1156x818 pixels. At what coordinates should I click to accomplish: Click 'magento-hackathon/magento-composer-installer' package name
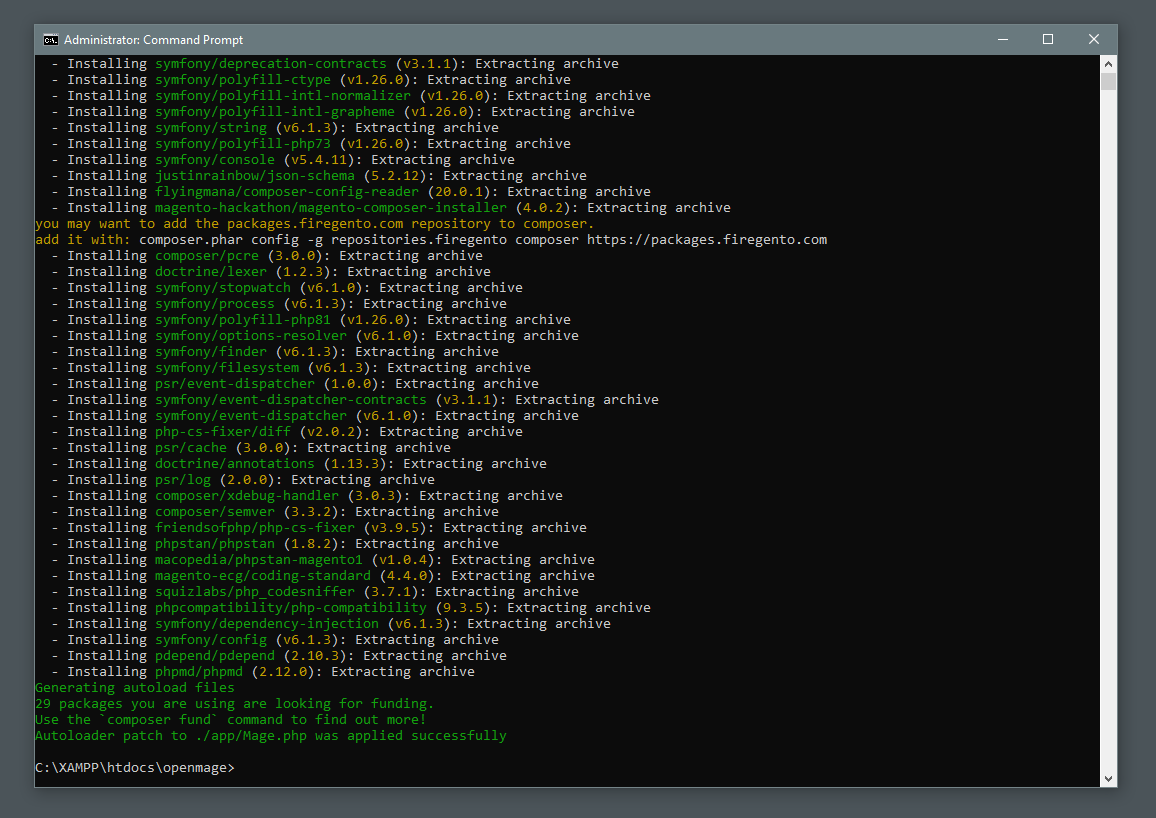pyautogui.click(x=330, y=208)
